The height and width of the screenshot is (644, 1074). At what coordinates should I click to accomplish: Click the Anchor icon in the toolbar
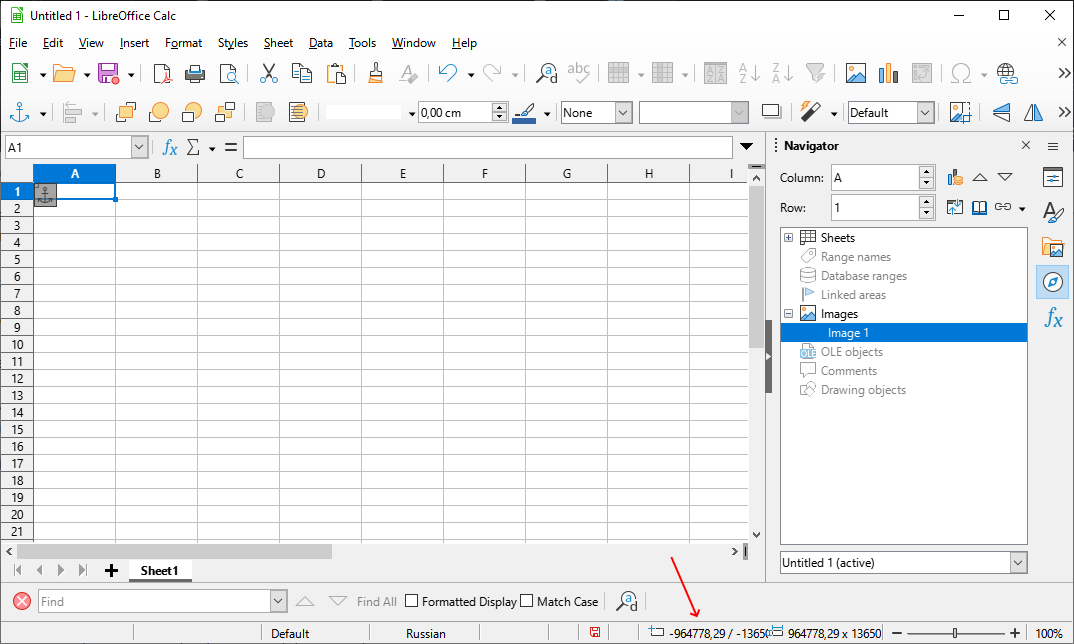(20, 112)
